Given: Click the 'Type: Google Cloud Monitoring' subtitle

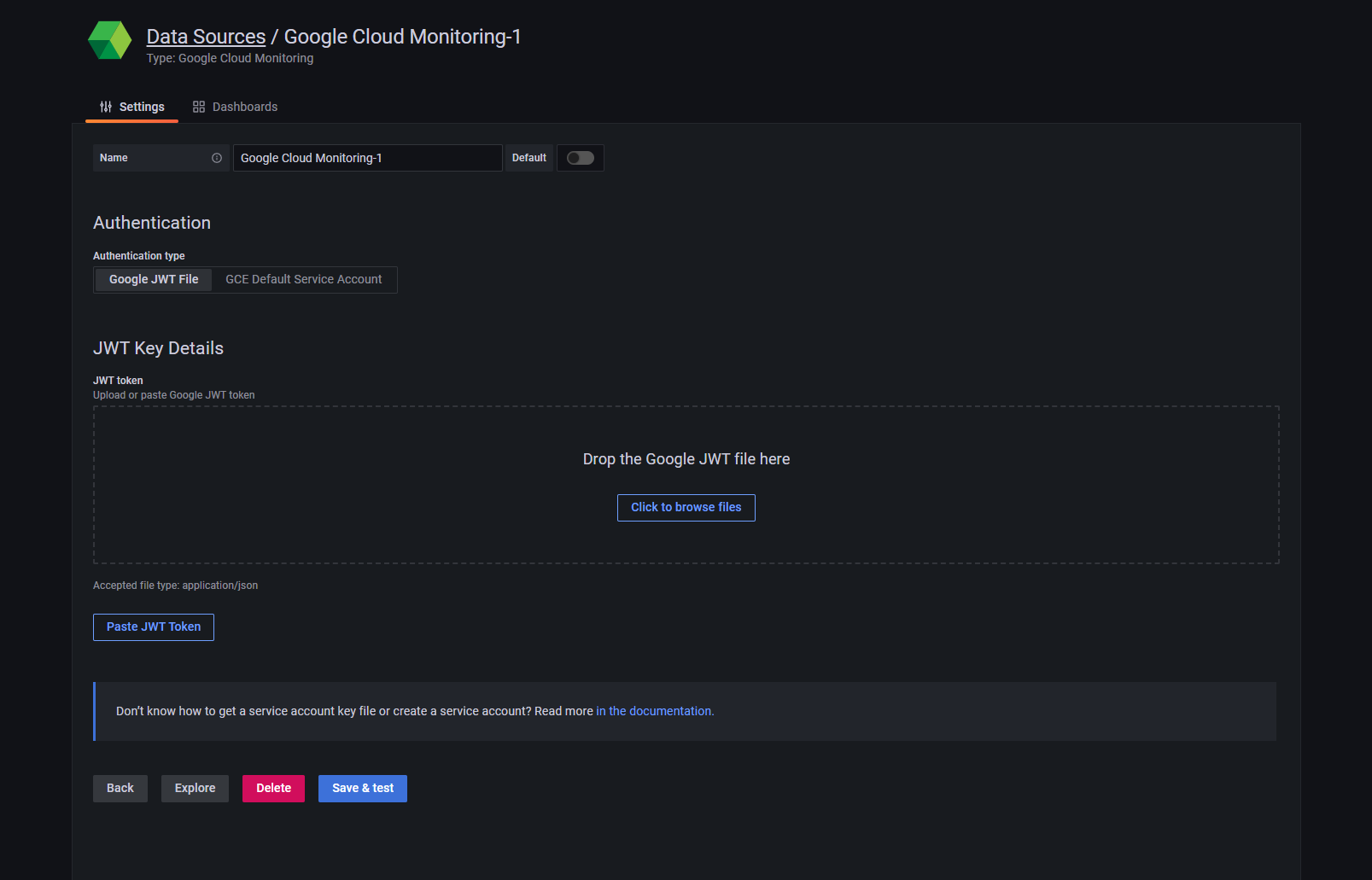Looking at the screenshot, I should pos(231,58).
